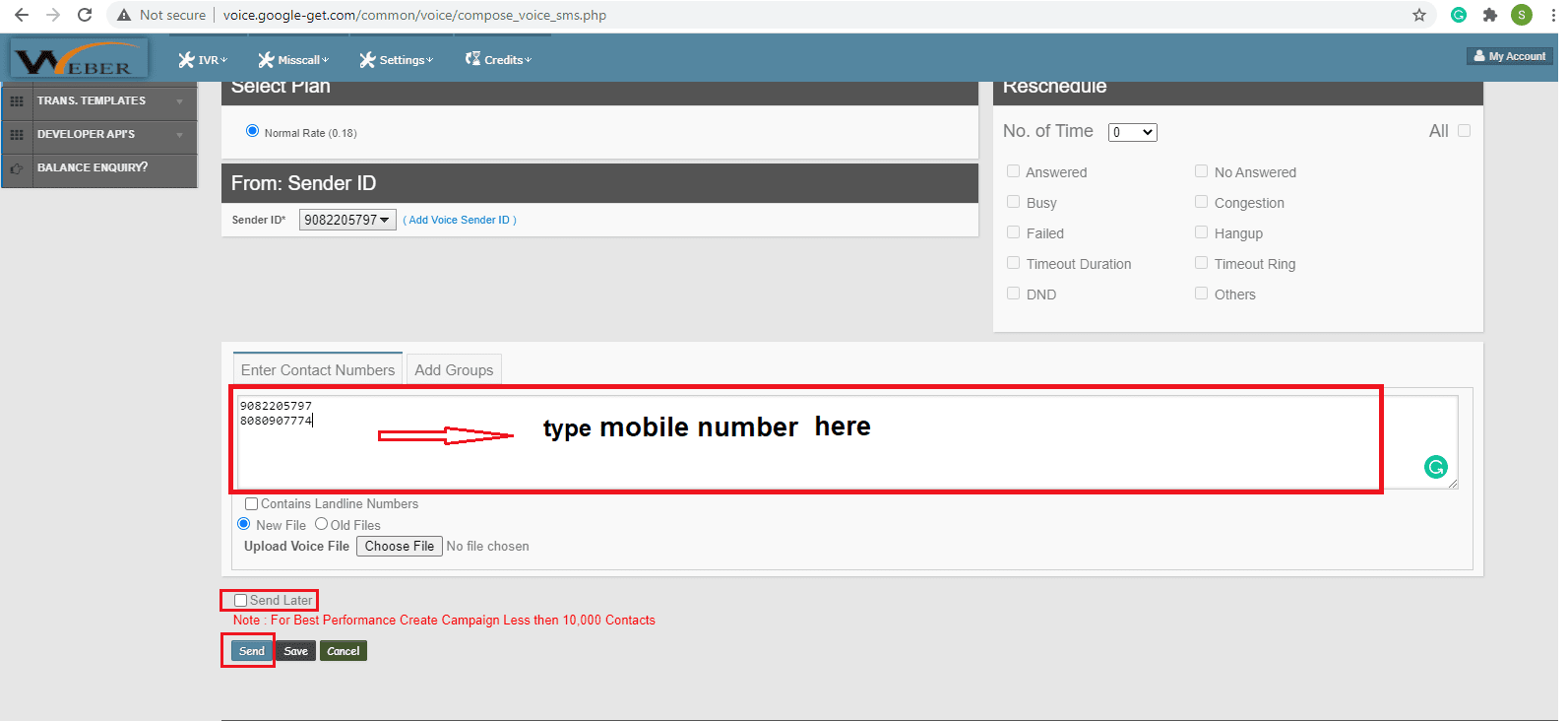1568x721 pixels.
Task: Click the Grammarly icon in the contact numbers box
Action: click(1435, 467)
